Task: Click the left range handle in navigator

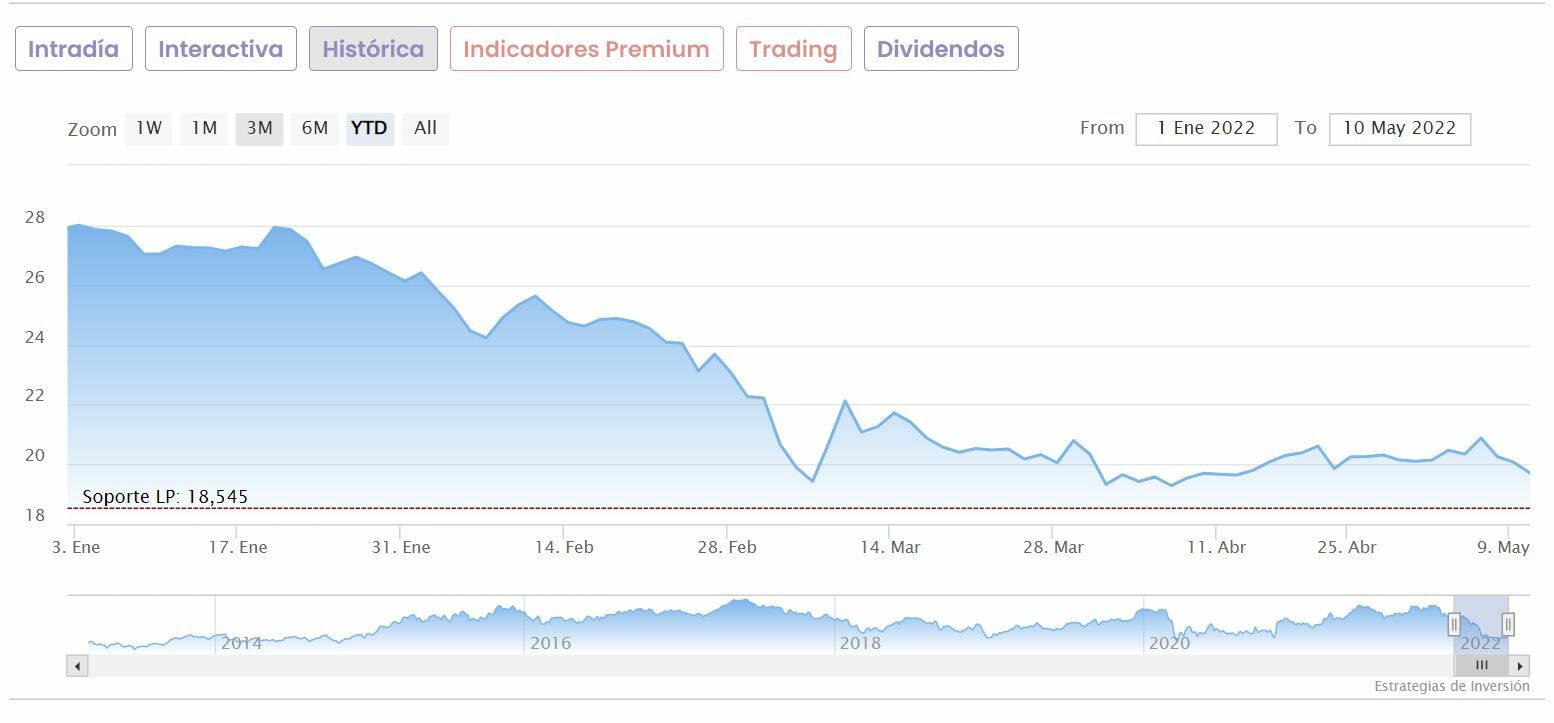Action: 1454,625
